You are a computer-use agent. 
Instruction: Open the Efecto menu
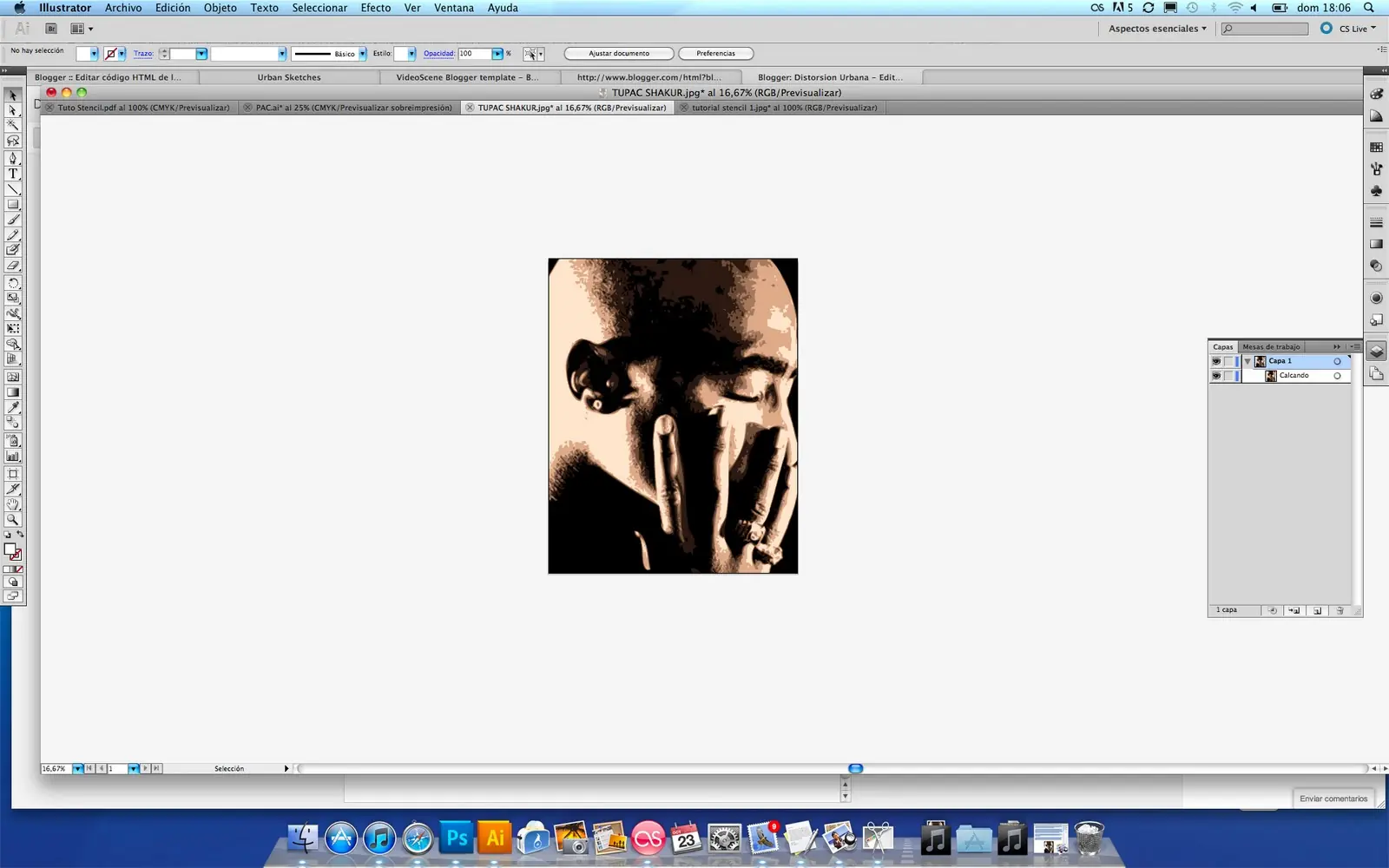376,8
